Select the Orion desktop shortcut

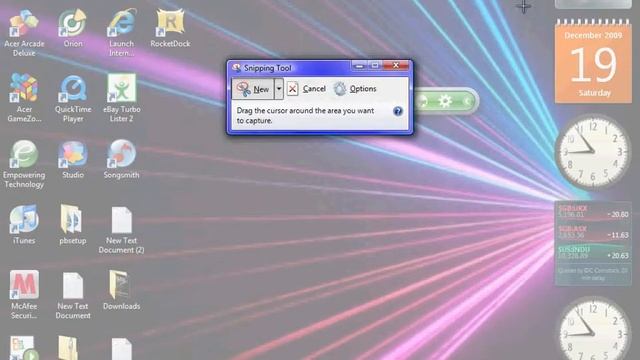[73, 29]
